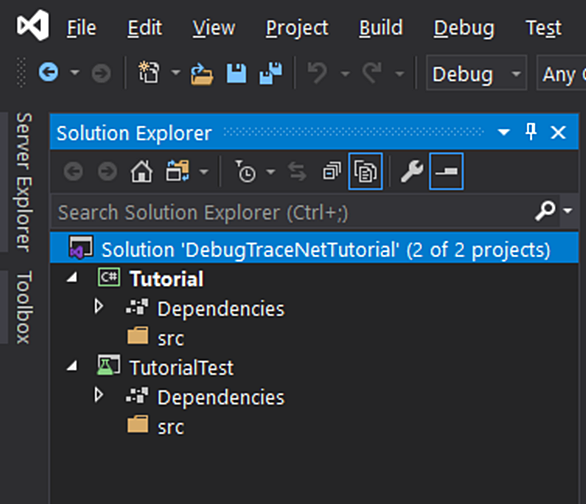The image size is (586, 504).
Task: Toggle the Preview Selected Items button
Action: coord(447,171)
